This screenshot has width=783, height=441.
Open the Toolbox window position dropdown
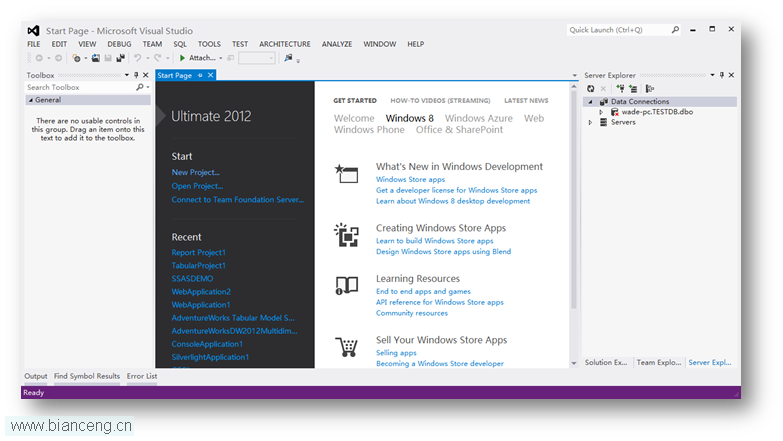127,75
